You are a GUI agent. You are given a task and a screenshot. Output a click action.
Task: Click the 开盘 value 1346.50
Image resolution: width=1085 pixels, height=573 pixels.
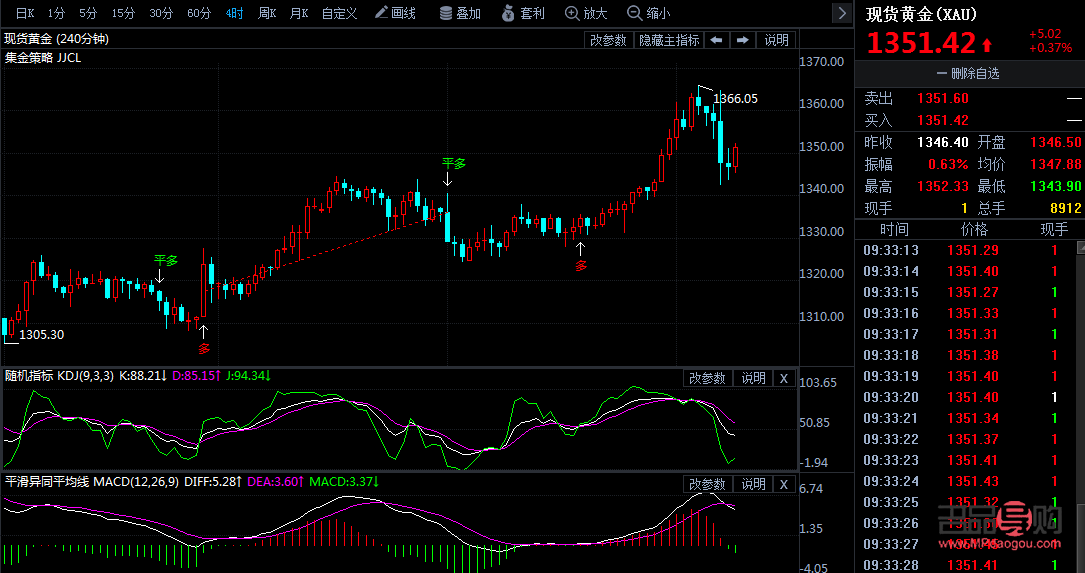[1055, 143]
